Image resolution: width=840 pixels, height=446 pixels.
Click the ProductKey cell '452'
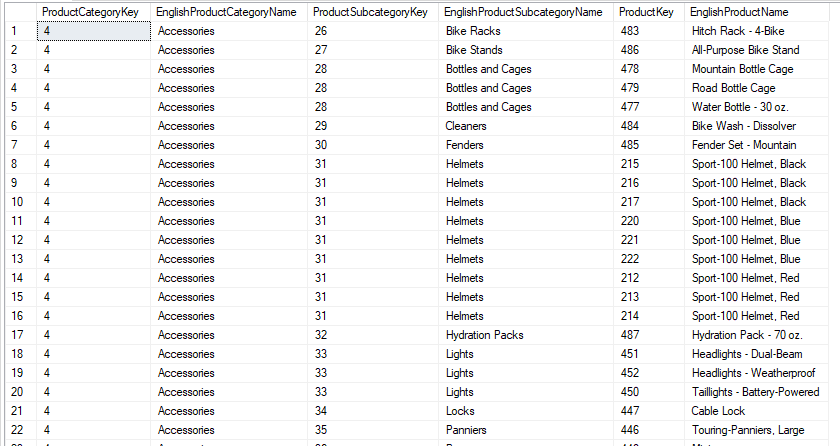coord(649,373)
